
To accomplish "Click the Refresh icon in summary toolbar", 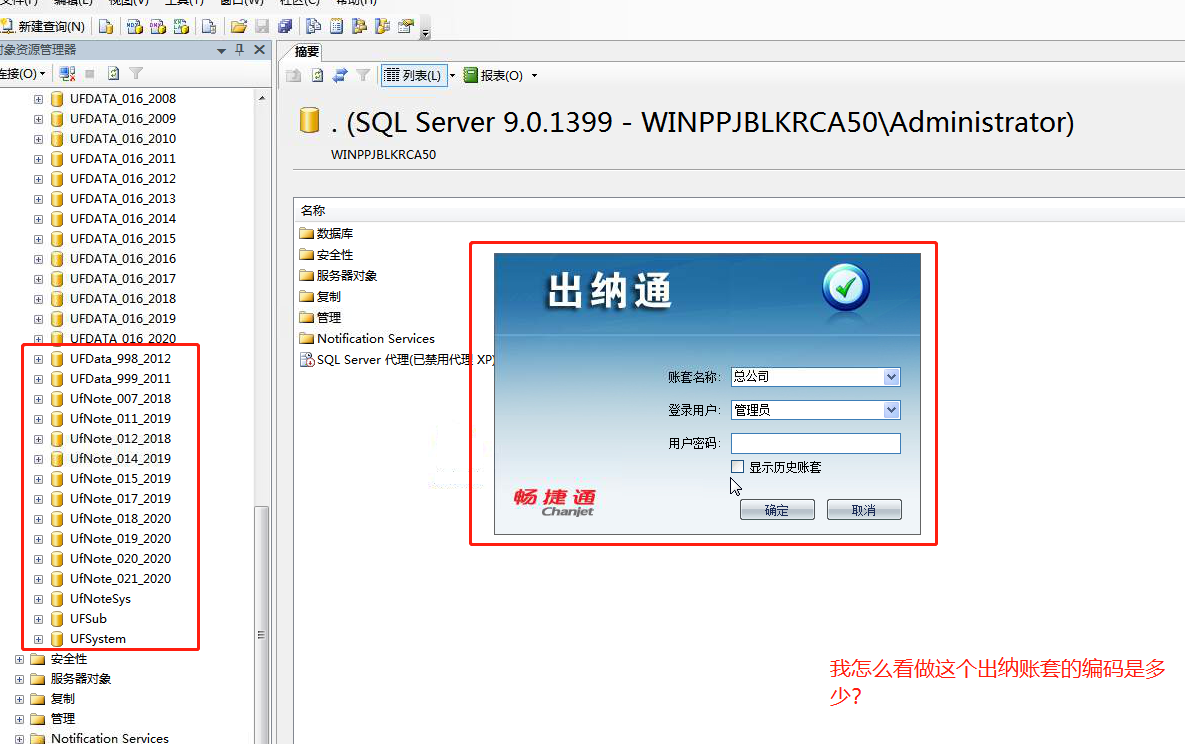I will tap(317, 76).
